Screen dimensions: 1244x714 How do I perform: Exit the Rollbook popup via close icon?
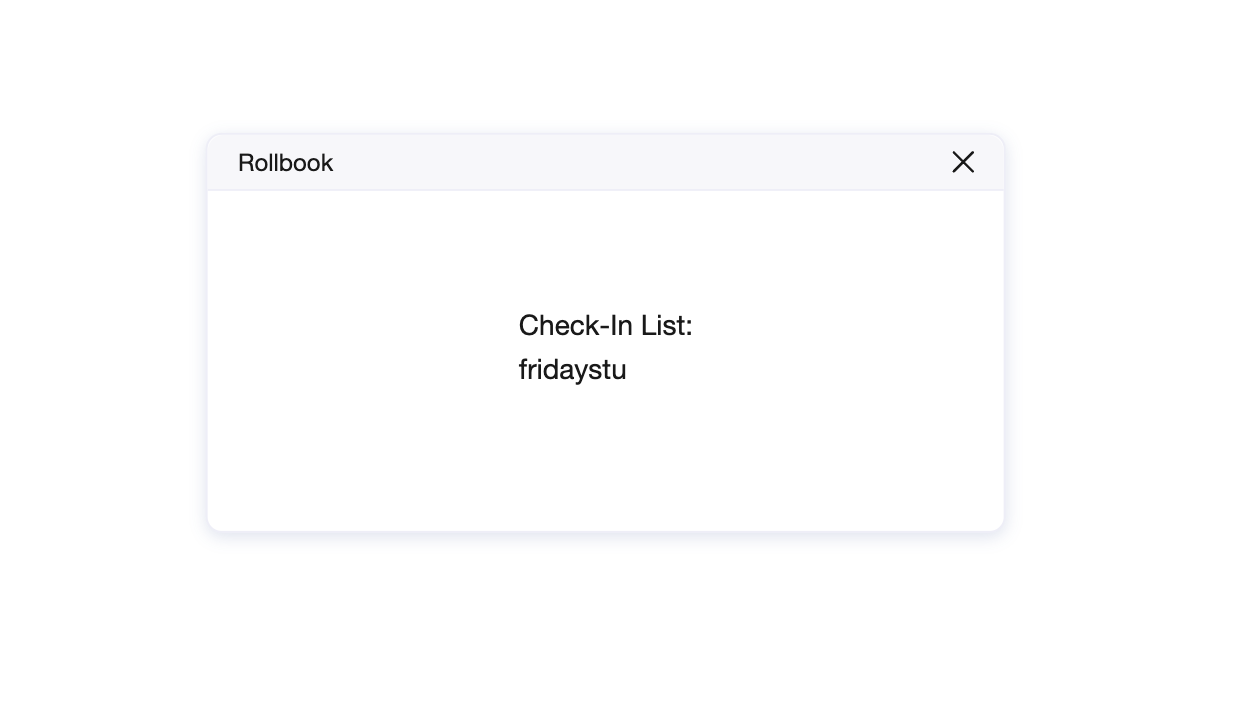pyautogui.click(x=963, y=162)
